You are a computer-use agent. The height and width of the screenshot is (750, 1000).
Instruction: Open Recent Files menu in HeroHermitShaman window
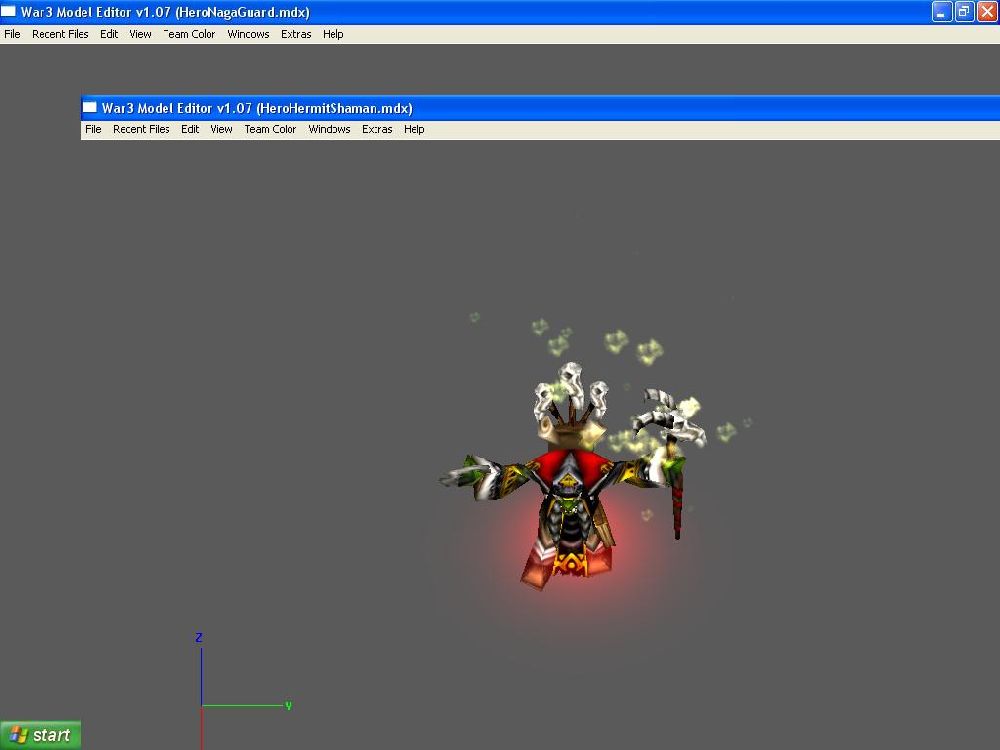[141, 129]
